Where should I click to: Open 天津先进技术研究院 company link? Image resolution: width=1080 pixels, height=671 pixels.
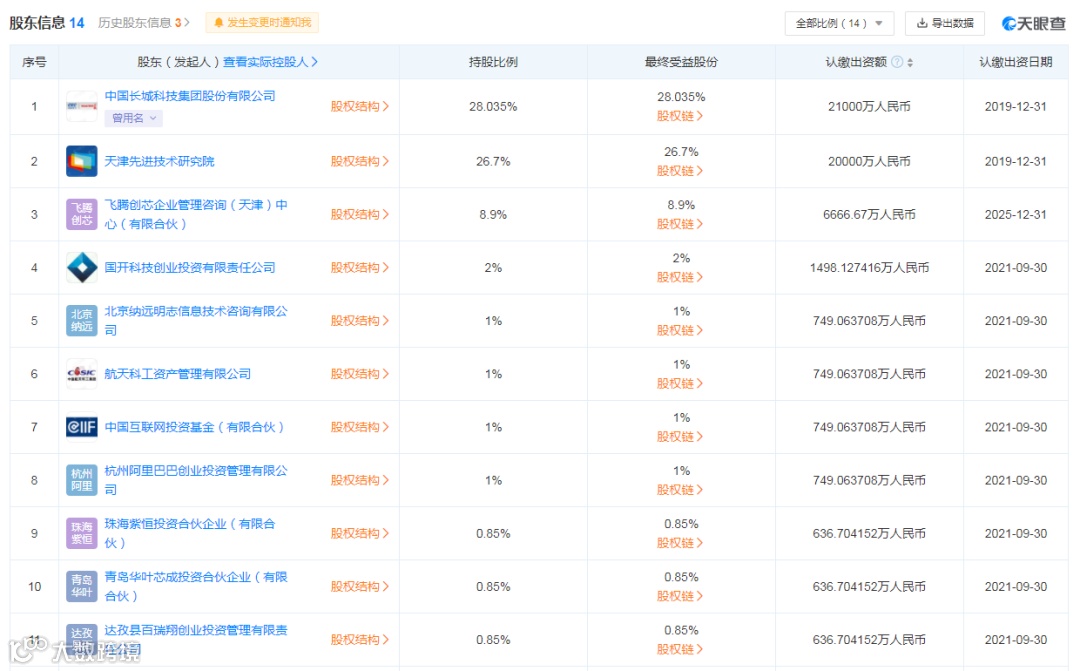coord(159,161)
